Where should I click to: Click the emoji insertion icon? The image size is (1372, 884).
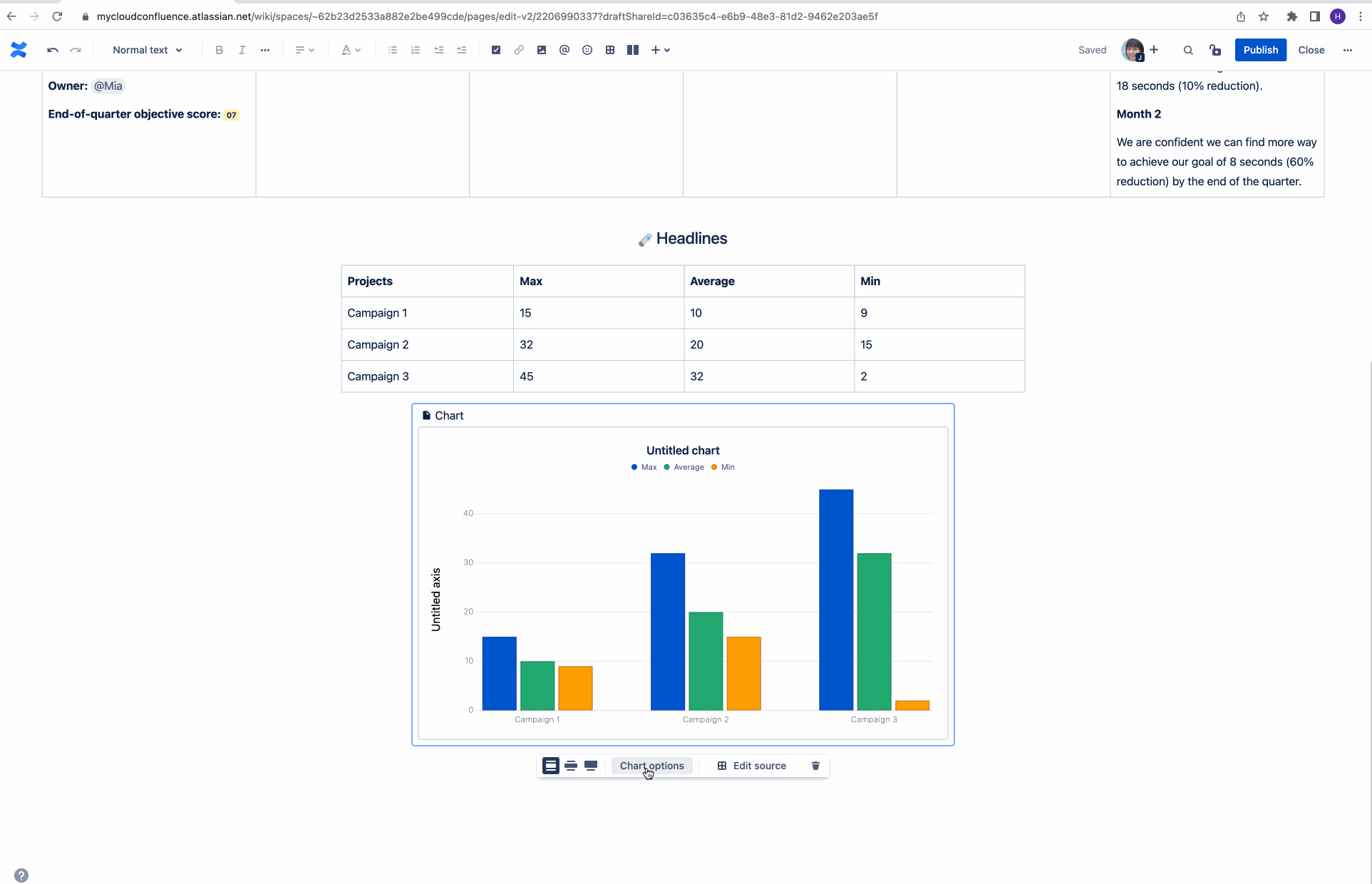pyautogui.click(x=587, y=50)
